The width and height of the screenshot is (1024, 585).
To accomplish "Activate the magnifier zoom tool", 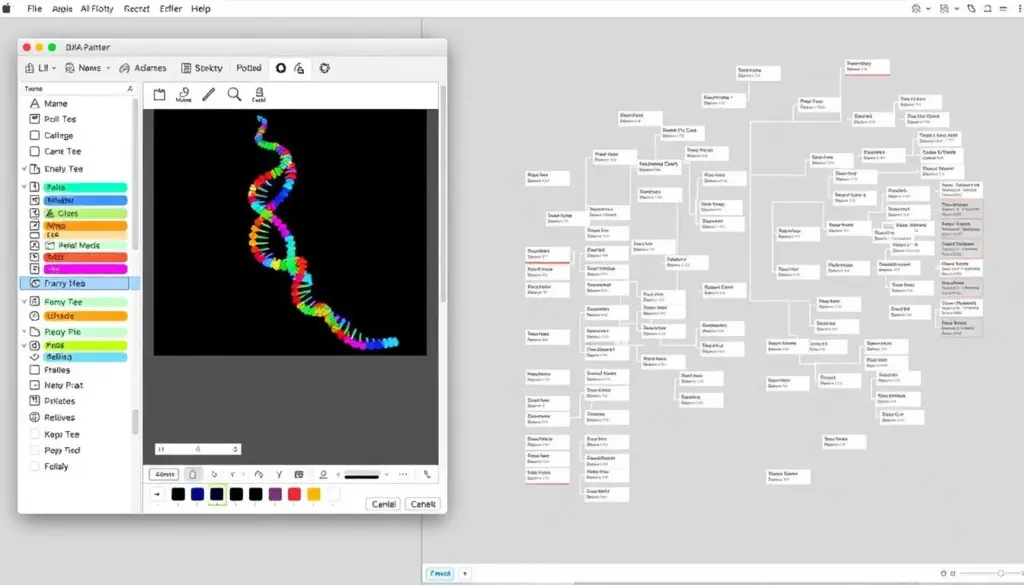I will [x=234, y=95].
